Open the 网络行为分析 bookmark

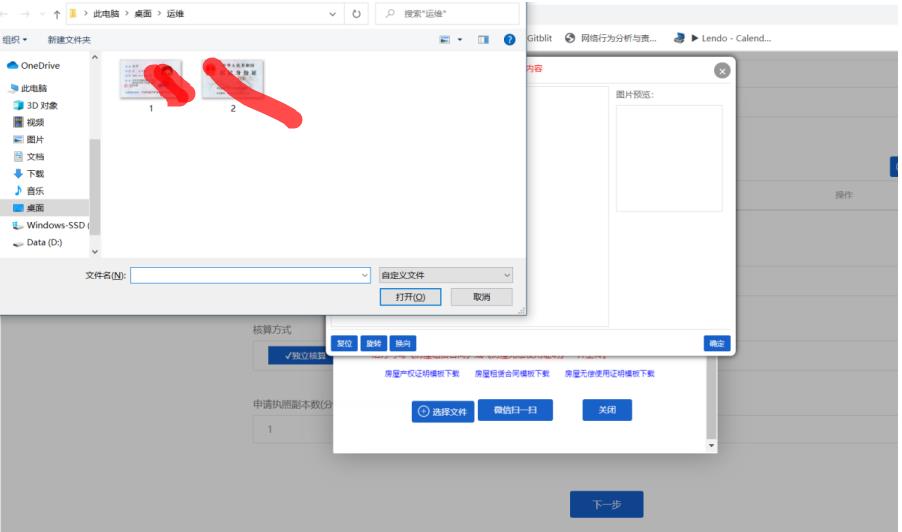[610, 38]
